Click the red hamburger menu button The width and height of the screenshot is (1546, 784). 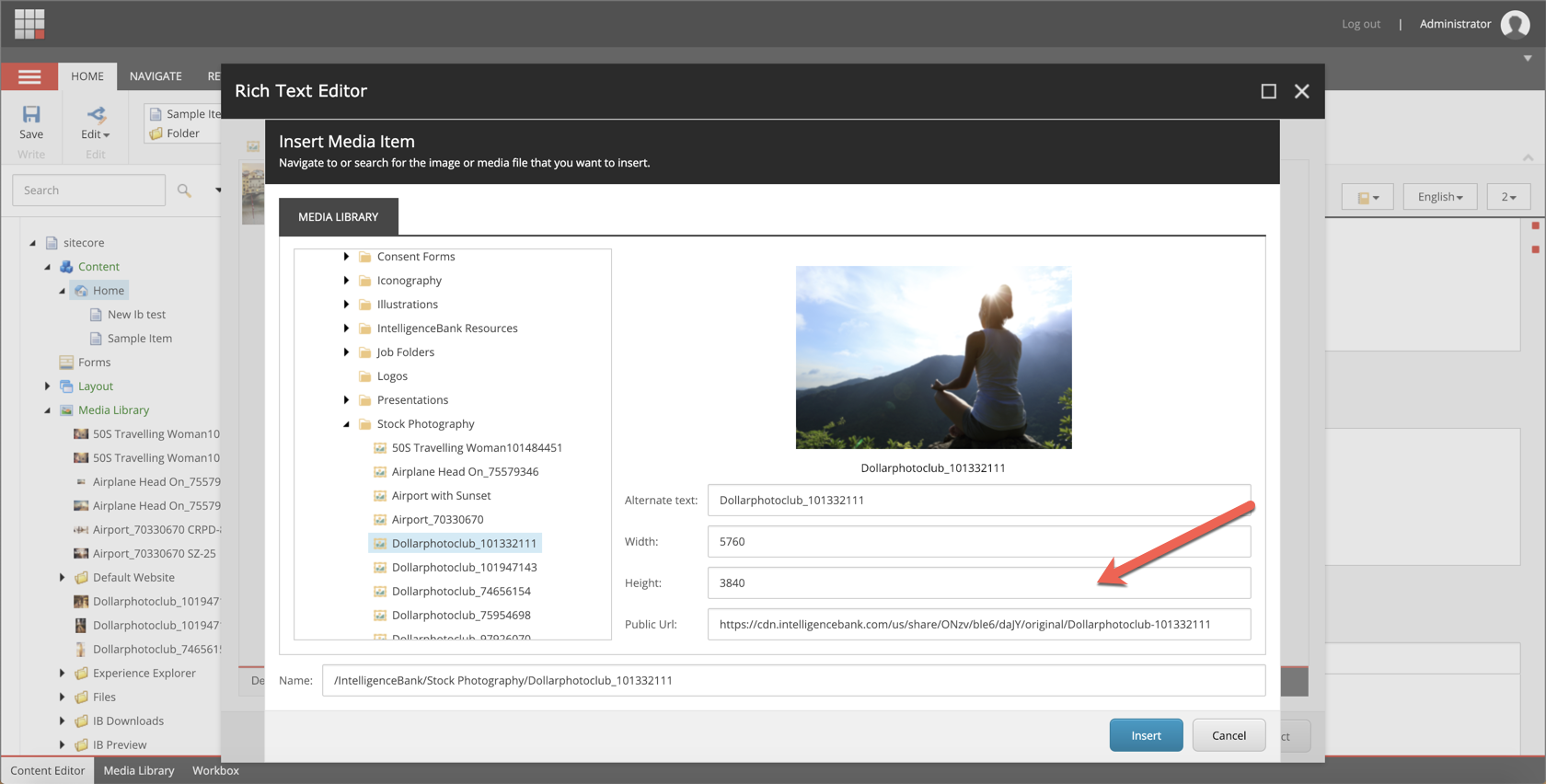29,76
